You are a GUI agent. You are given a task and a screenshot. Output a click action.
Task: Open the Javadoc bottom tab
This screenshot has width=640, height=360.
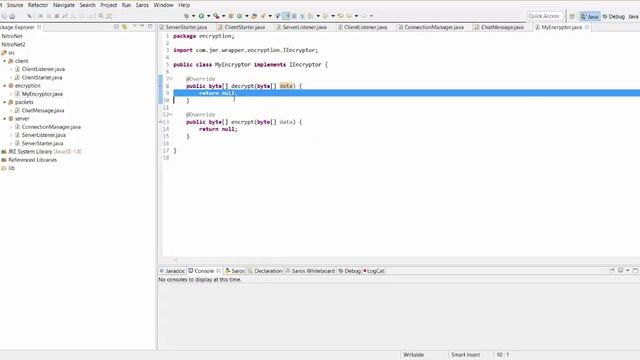[x=172, y=271]
